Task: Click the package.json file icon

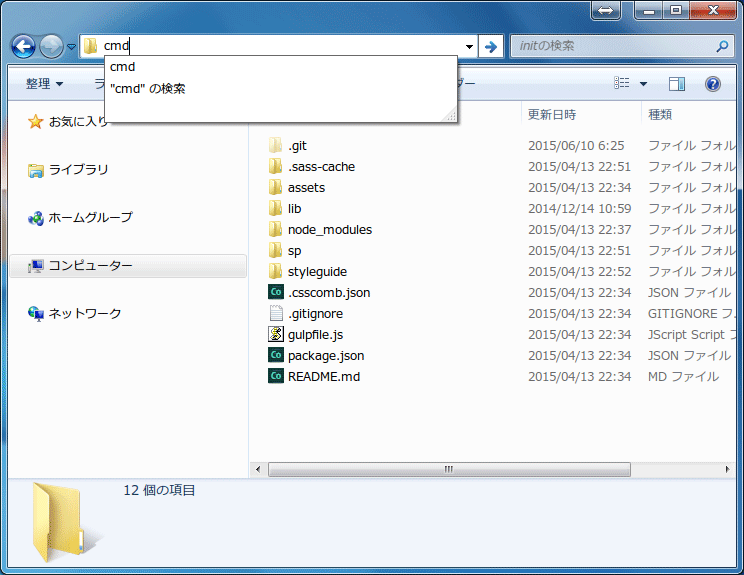Action: tap(276, 355)
